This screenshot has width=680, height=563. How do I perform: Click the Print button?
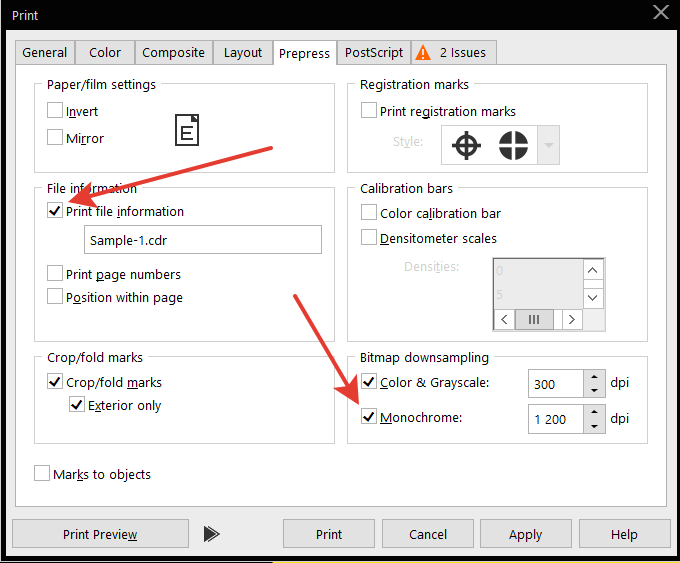point(329,534)
